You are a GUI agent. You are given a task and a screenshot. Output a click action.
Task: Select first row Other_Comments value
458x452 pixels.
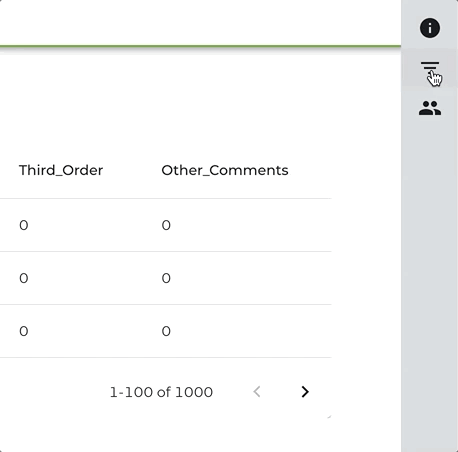[x=166, y=225]
